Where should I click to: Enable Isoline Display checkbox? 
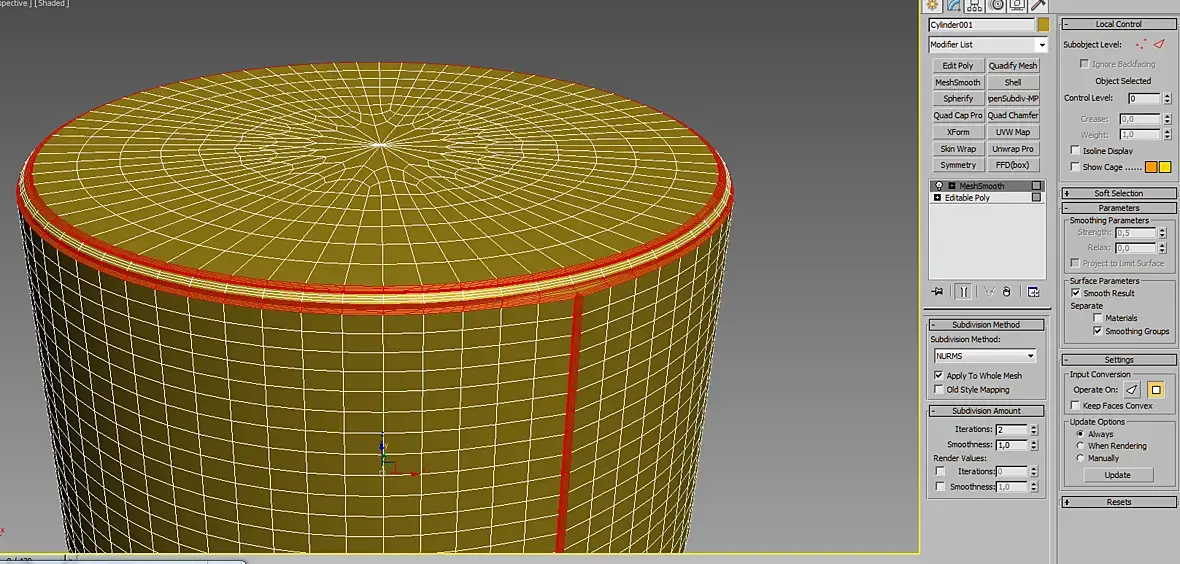point(1075,151)
